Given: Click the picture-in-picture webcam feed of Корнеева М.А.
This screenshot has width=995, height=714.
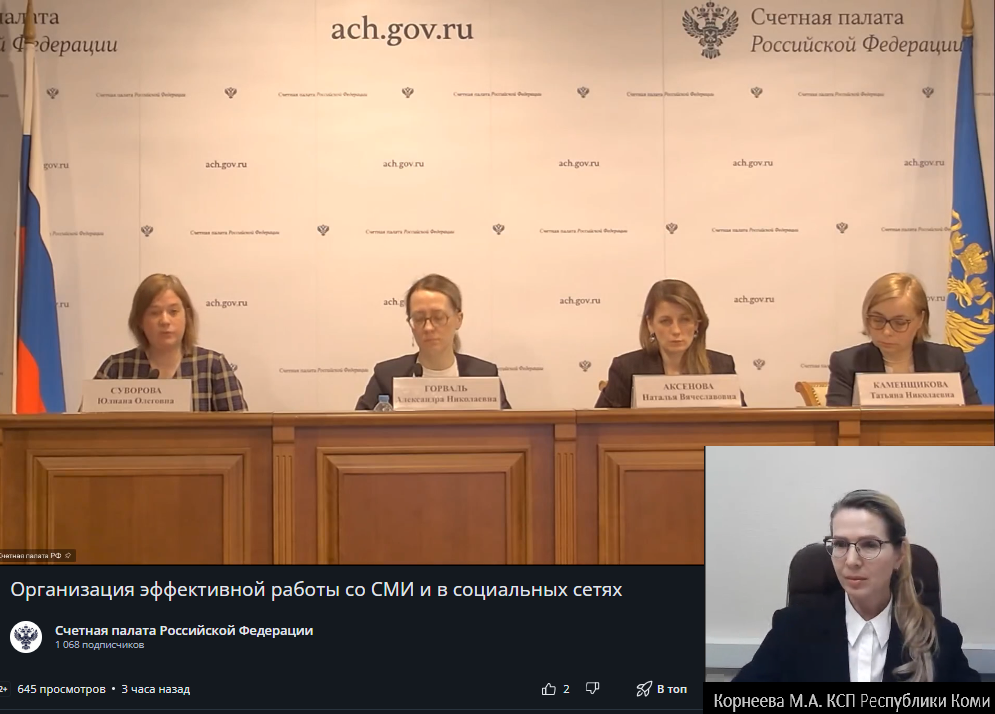Looking at the screenshot, I should [x=850, y=564].
